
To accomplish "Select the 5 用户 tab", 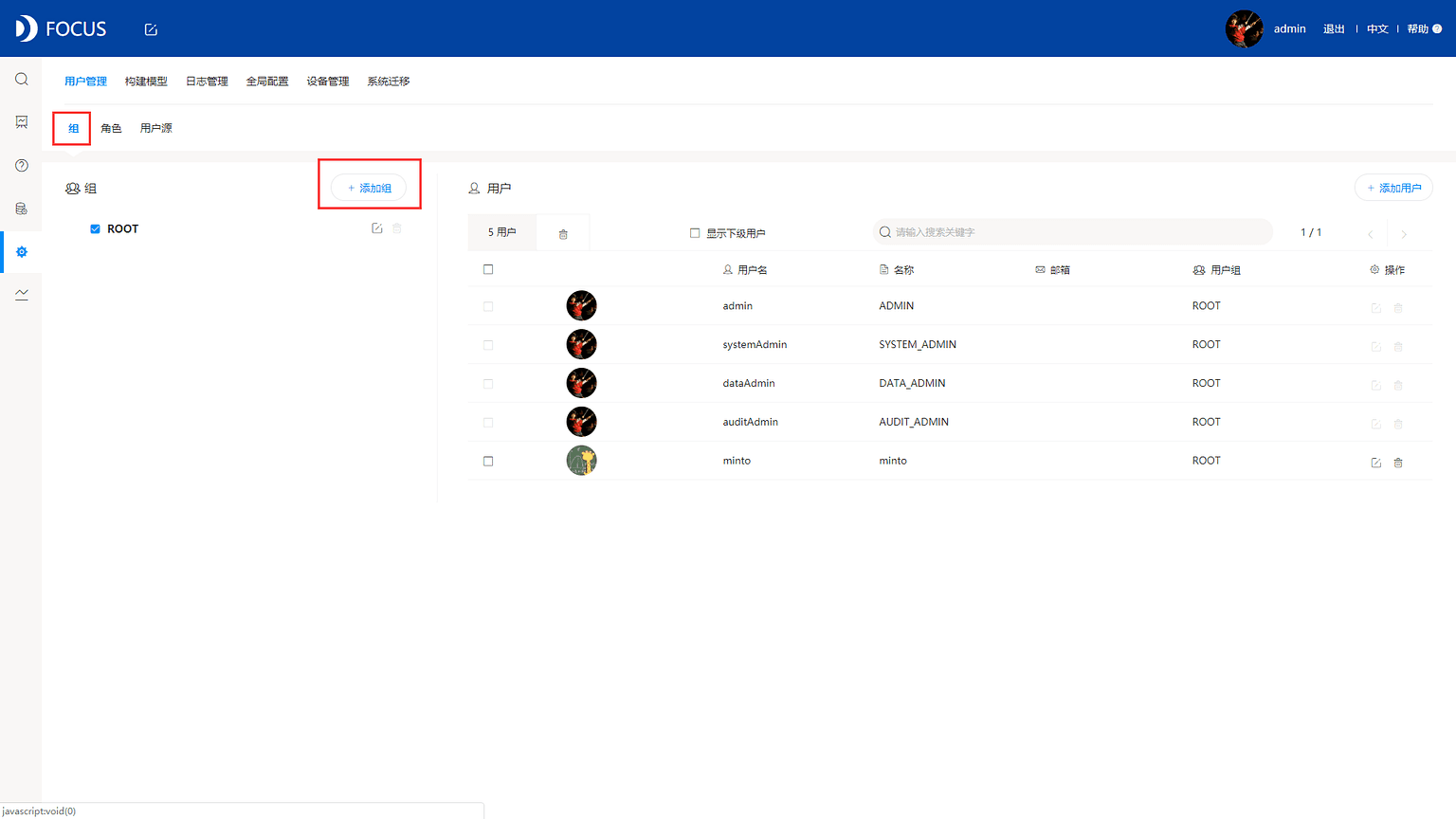I will (502, 232).
